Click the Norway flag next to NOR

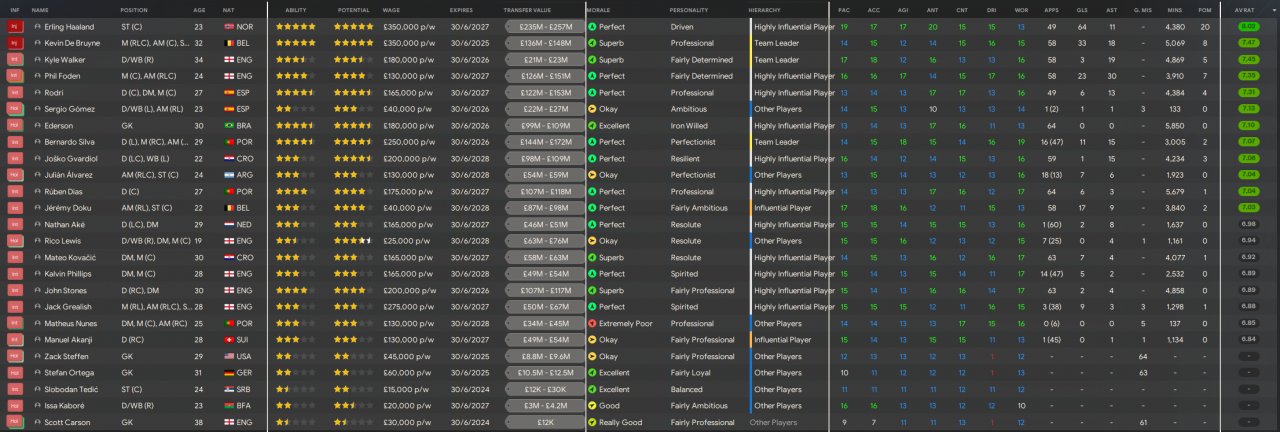[x=227, y=27]
